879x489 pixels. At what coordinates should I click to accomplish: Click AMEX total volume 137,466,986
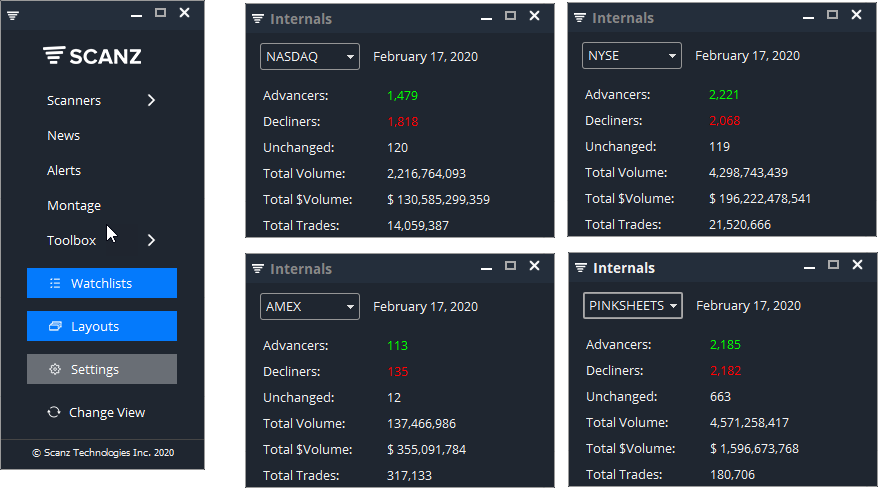[422, 424]
